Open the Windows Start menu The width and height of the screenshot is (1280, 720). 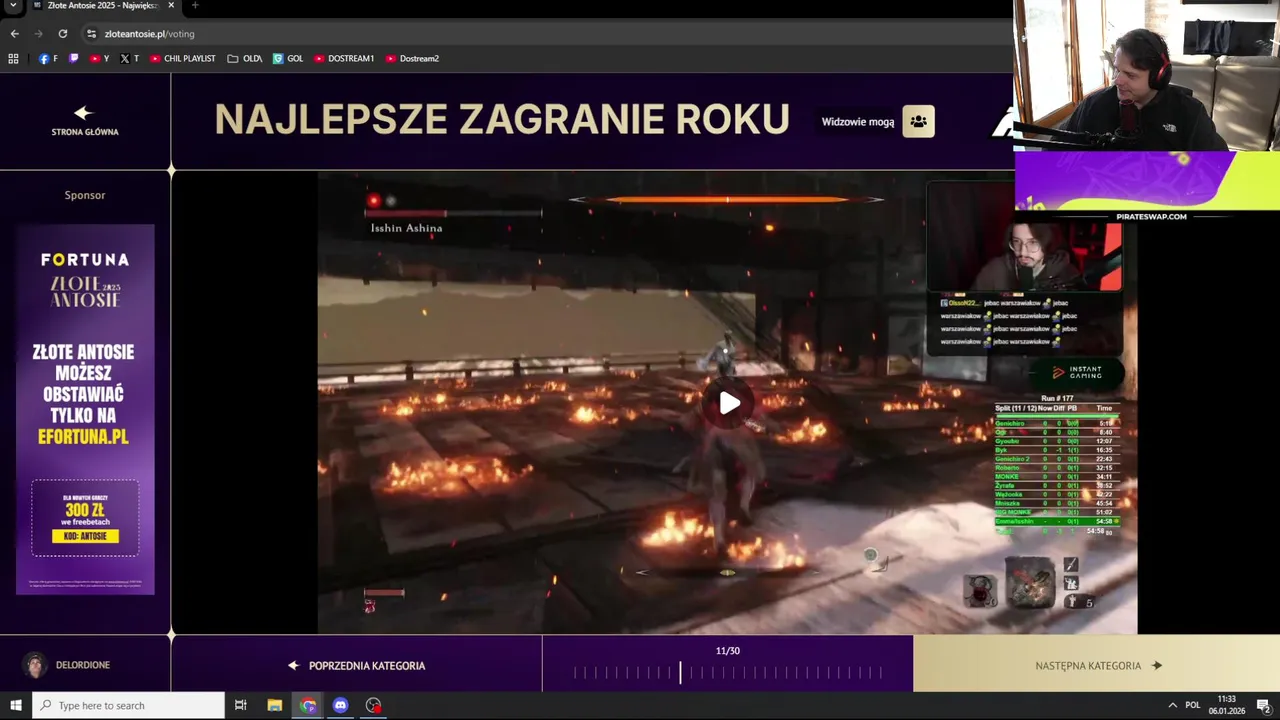(x=15, y=705)
